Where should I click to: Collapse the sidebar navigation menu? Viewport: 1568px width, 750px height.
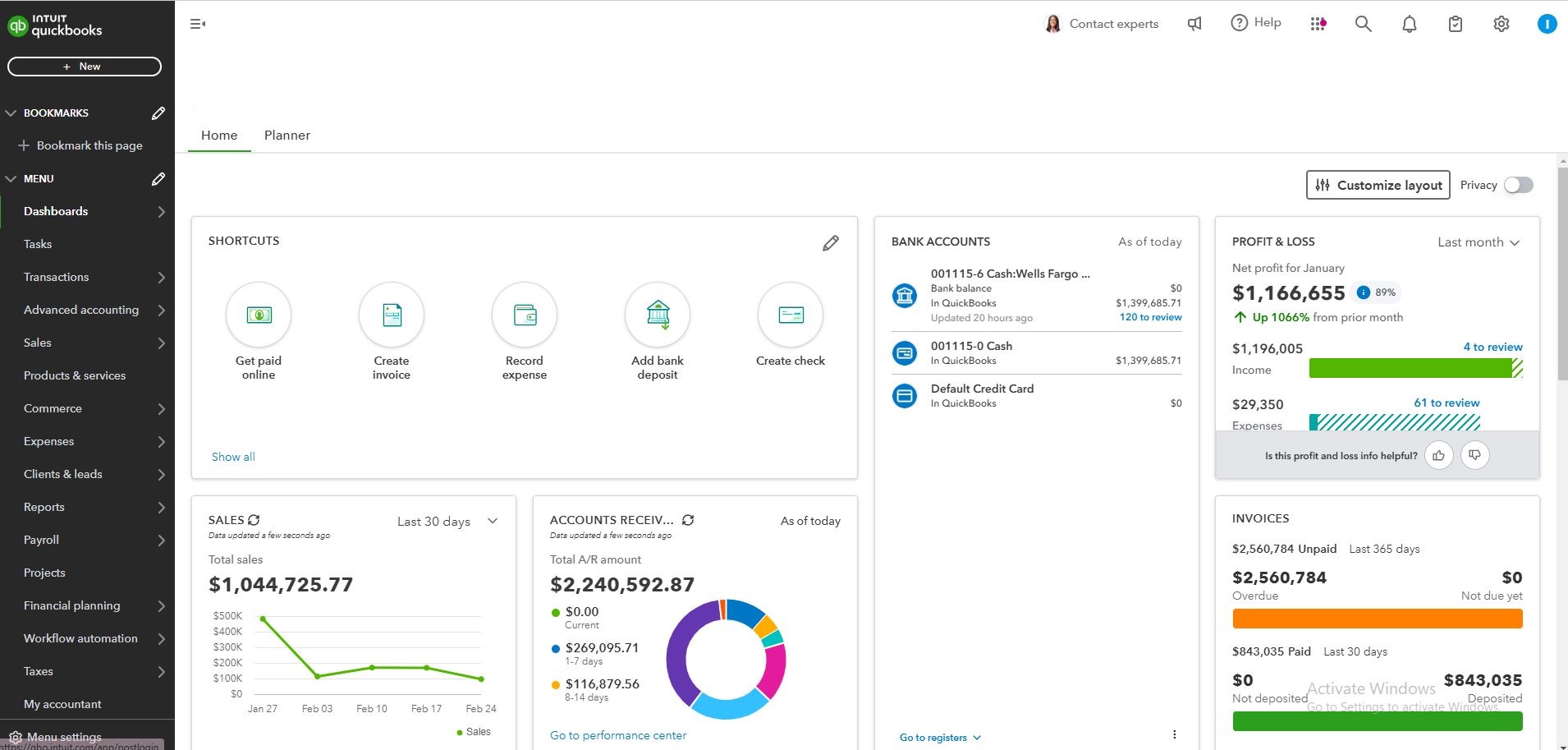[x=198, y=25]
